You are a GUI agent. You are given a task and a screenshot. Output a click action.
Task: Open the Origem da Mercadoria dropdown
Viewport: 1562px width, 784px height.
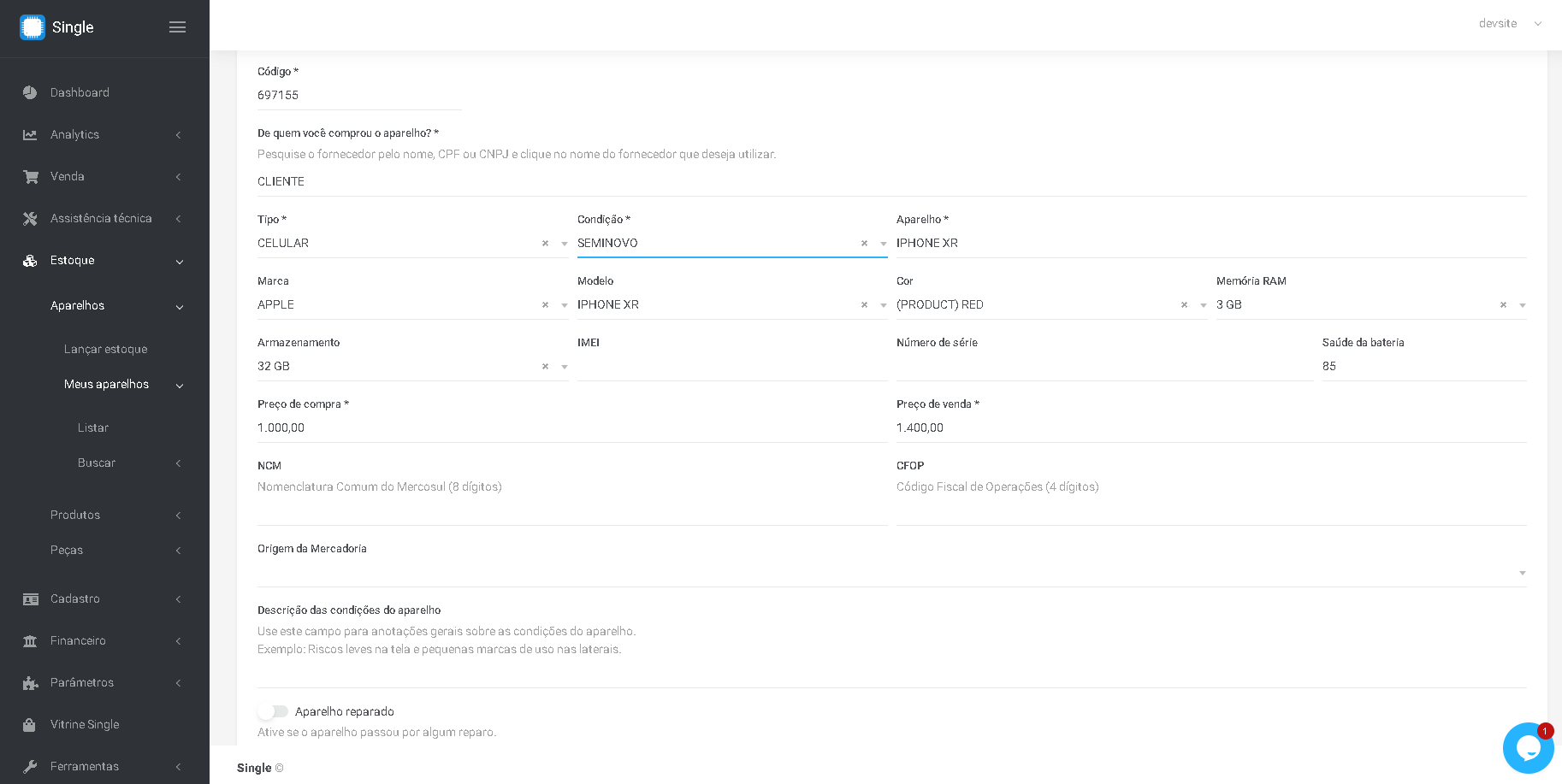coord(892,573)
